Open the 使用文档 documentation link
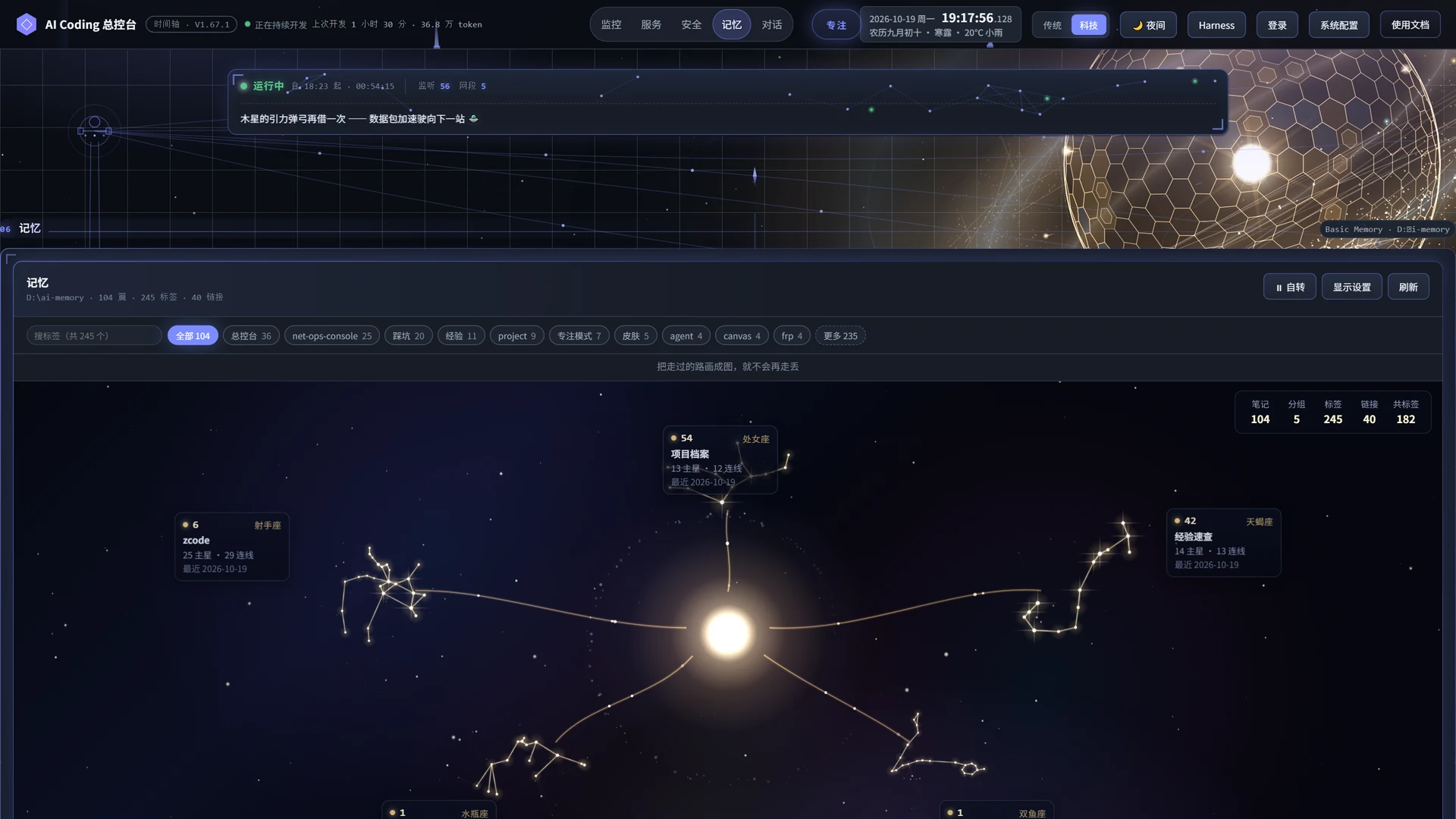Viewport: 1456px width, 819px height. 1410,25
